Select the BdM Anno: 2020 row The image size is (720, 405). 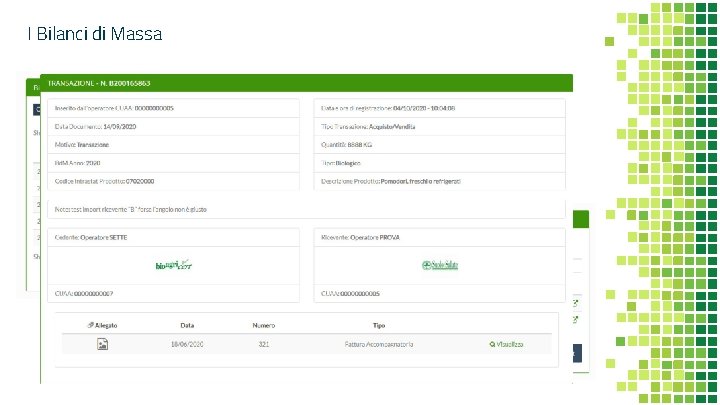pyautogui.click(x=174, y=163)
